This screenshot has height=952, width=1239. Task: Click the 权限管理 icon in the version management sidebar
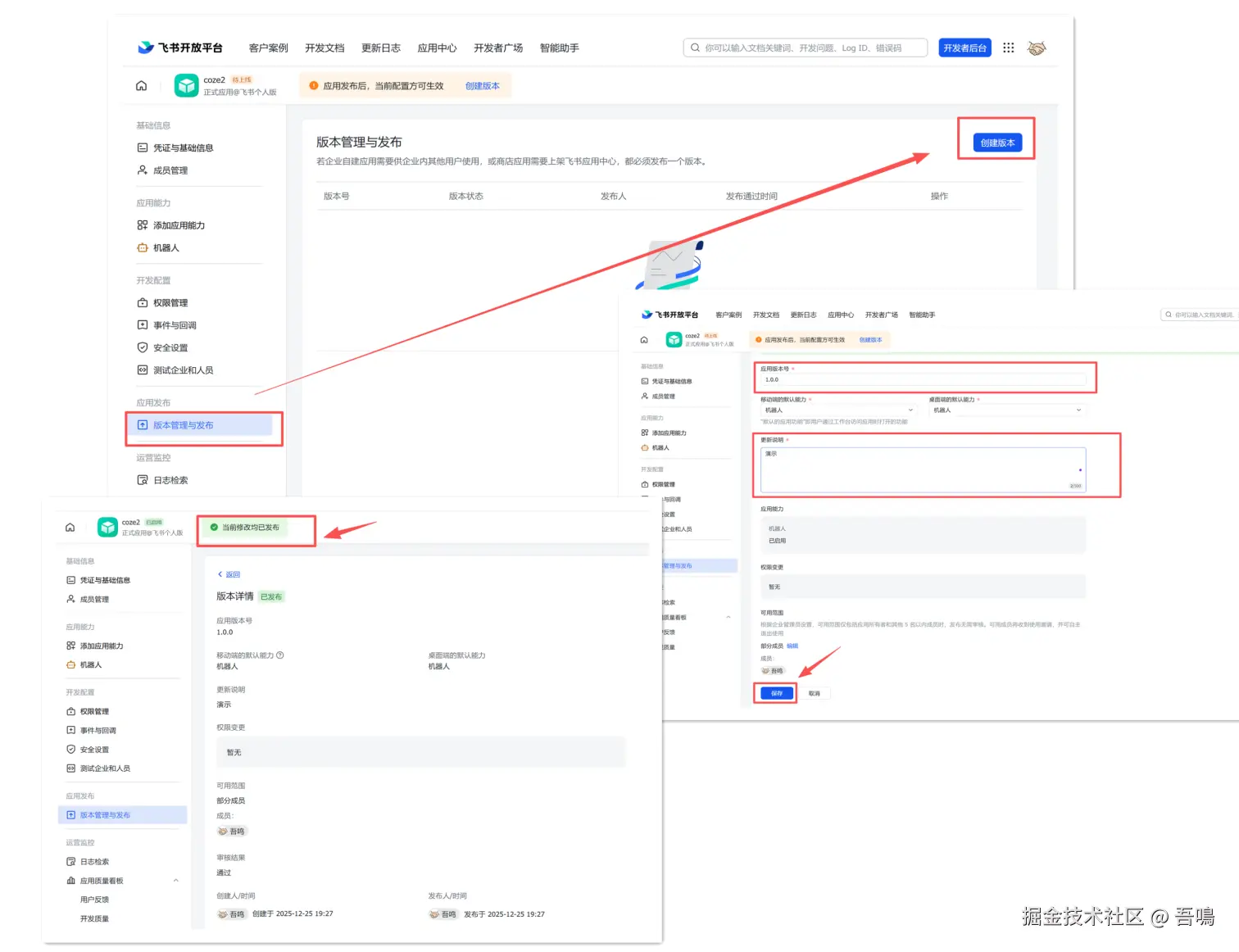143,302
